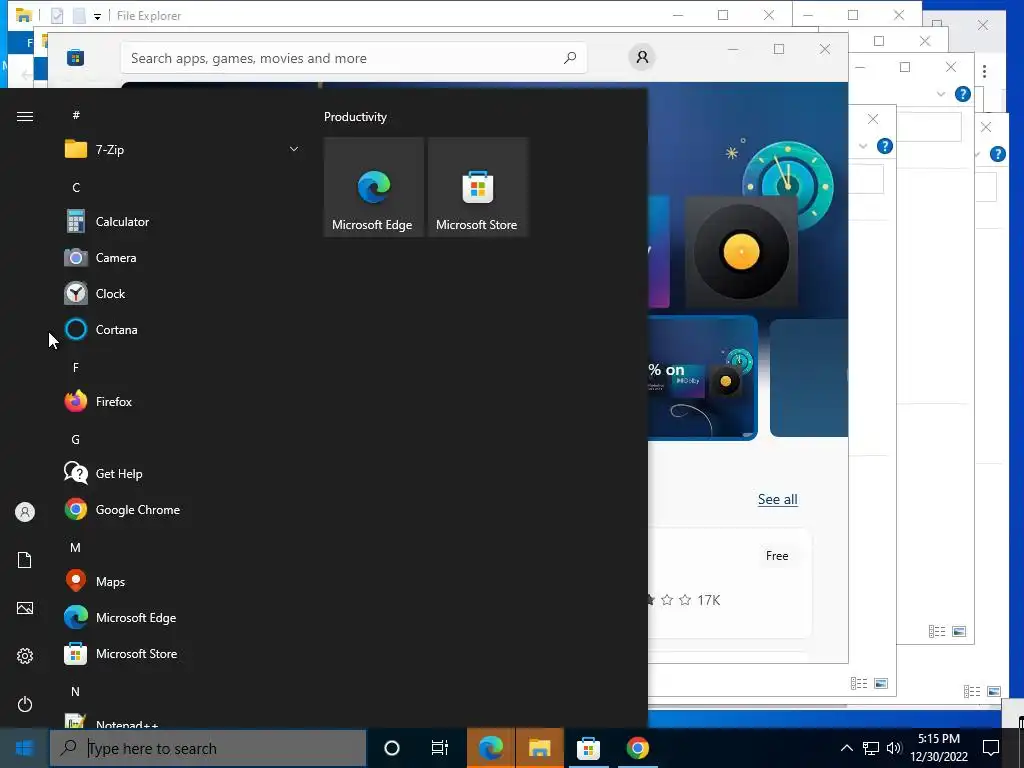
Task: Open network status tray icon
Action: point(871,748)
